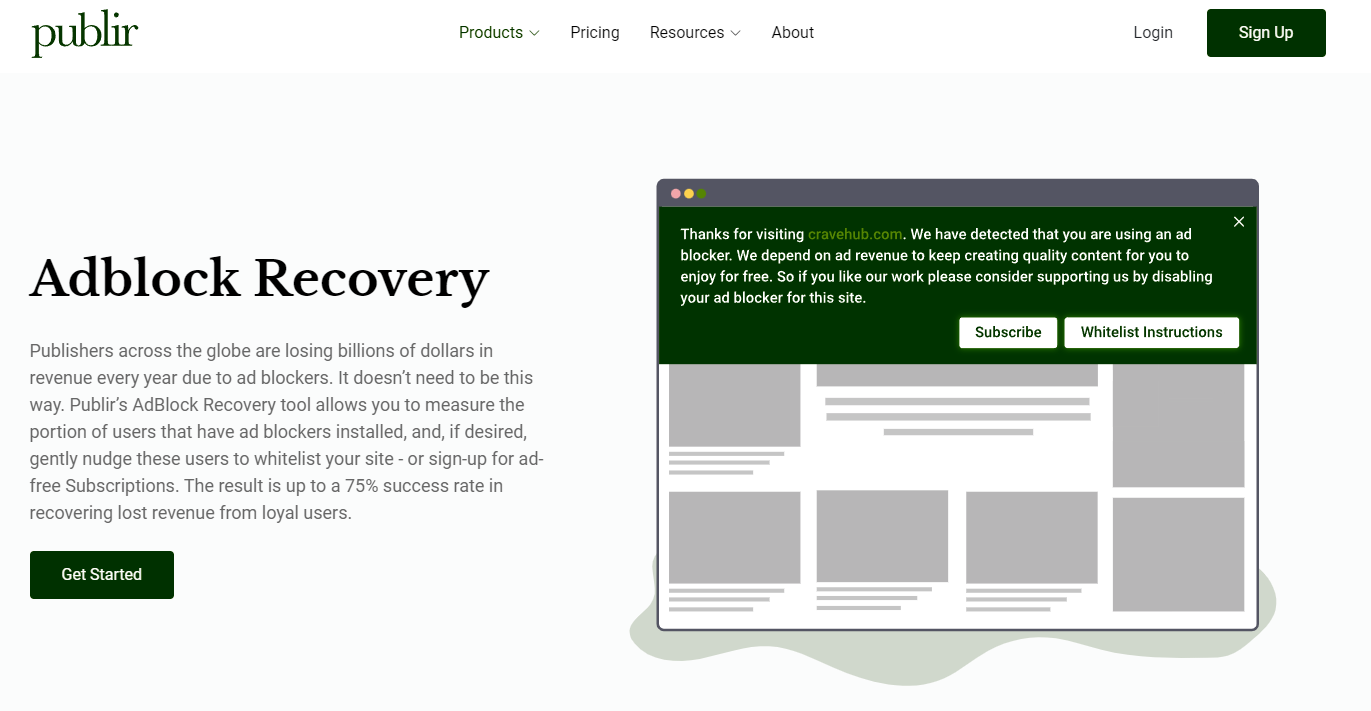Go to the Pricing page
1371x711 pixels.
click(x=595, y=33)
